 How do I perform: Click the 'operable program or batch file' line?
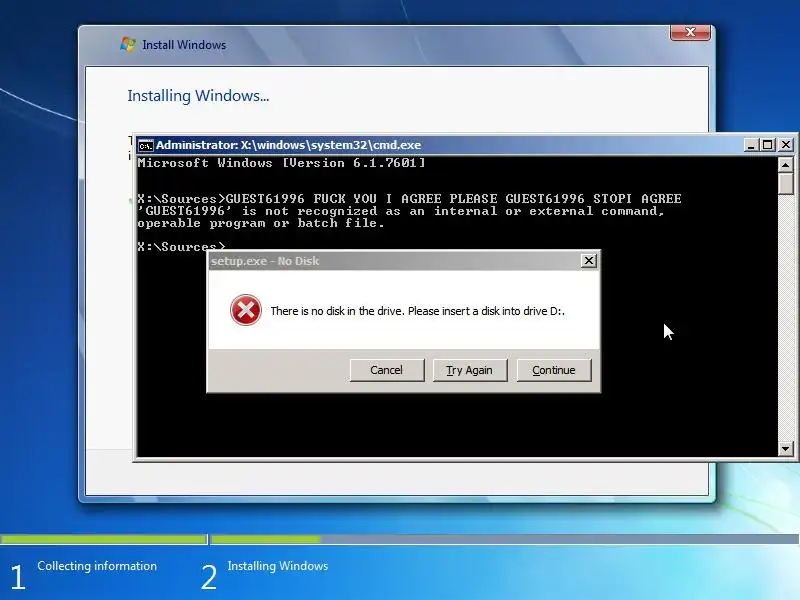(261, 223)
